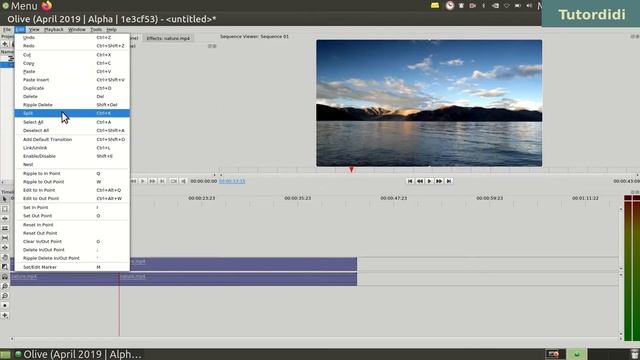Screen dimensions: 640x360
Task: Play the footage viewer
Action: 142,181
